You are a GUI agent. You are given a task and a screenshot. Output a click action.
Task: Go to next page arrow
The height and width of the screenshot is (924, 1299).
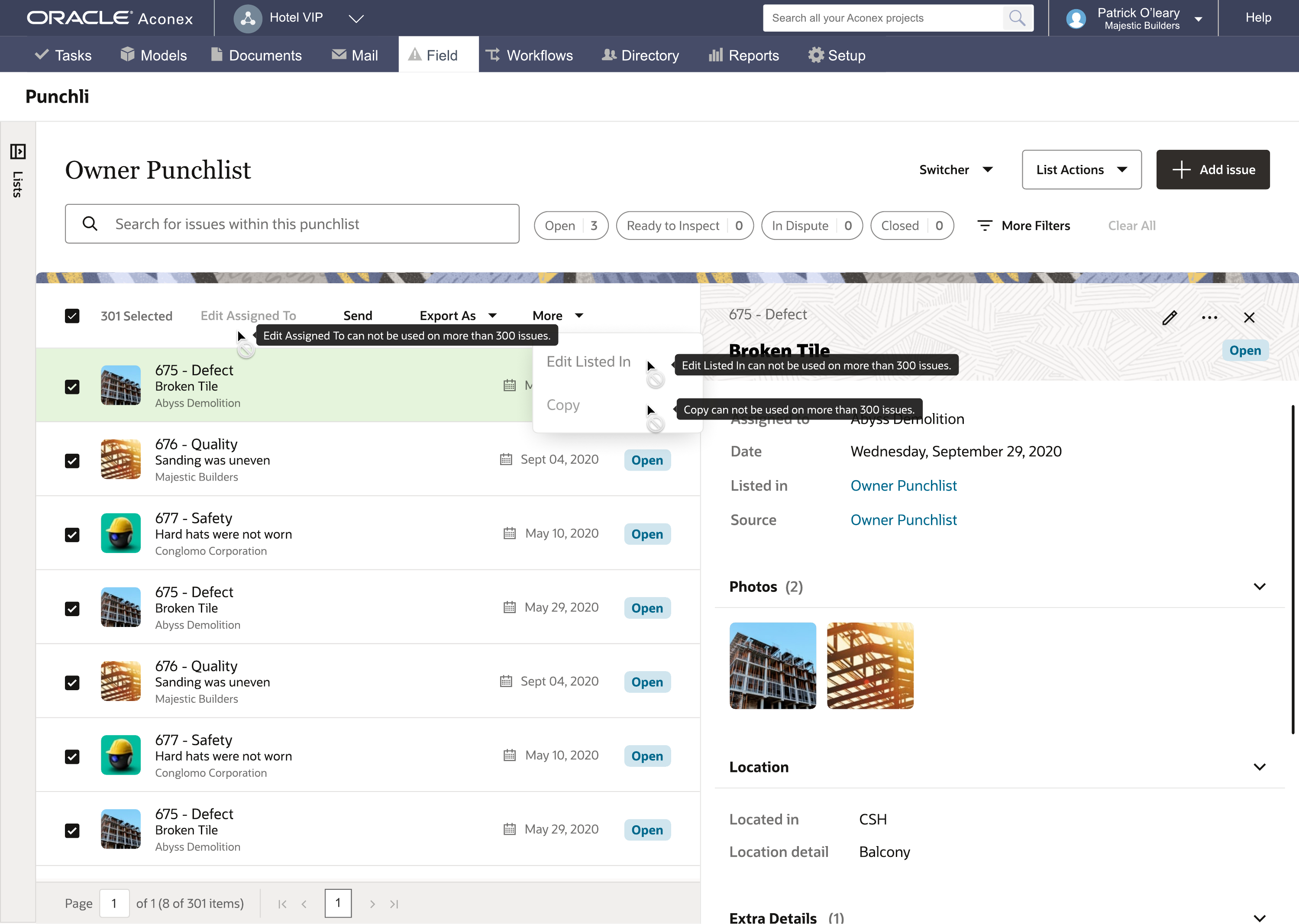pyautogui.click(x=372, y=904)
